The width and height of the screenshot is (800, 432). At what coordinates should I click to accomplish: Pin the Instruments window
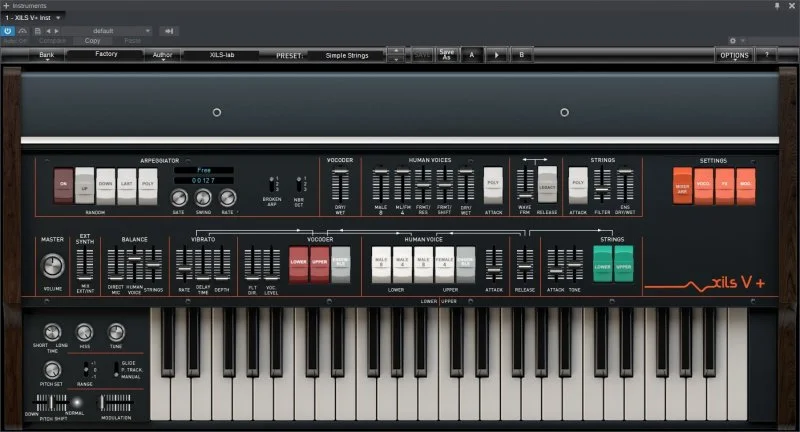coord(777,6)
